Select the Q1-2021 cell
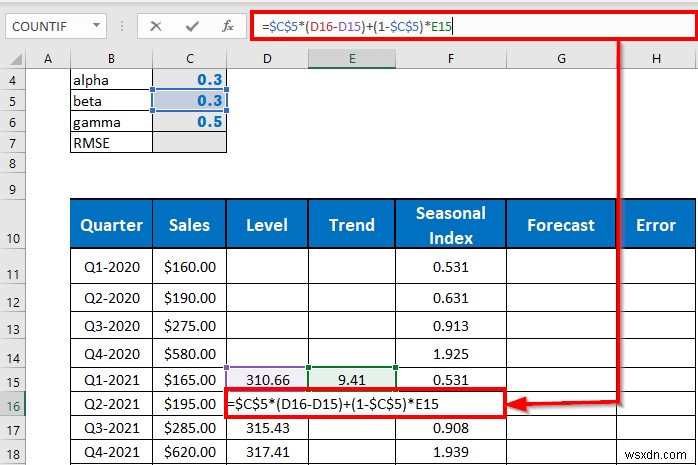Viewport: 698px width, 465px height. [111, 380]
